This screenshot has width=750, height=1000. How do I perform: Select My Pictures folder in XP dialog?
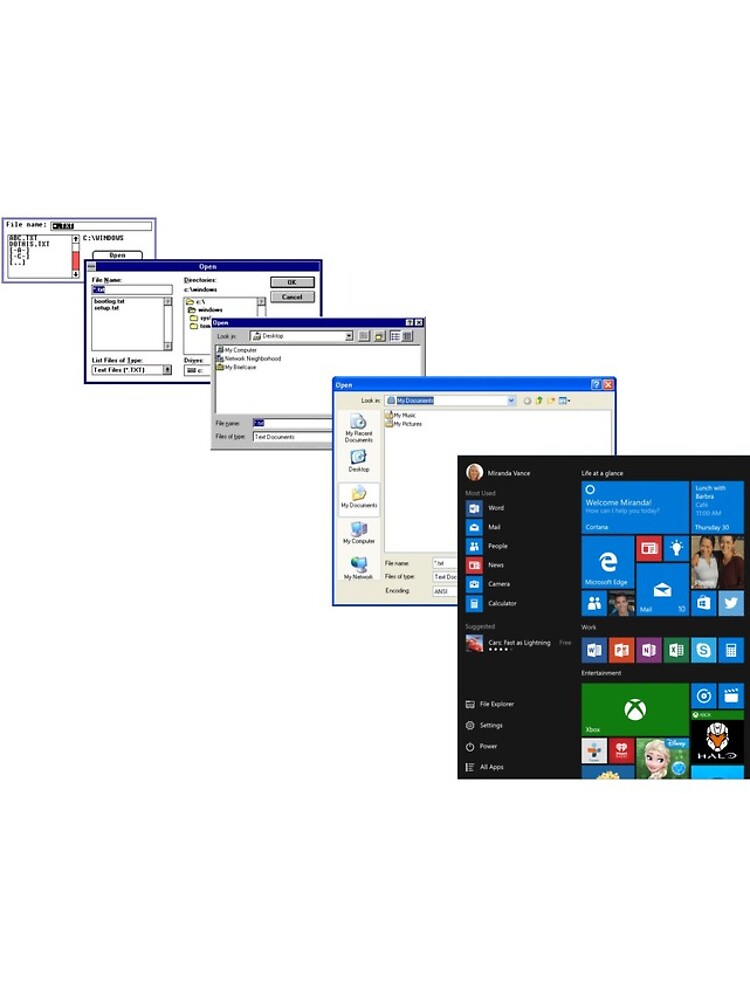point(404,423)
